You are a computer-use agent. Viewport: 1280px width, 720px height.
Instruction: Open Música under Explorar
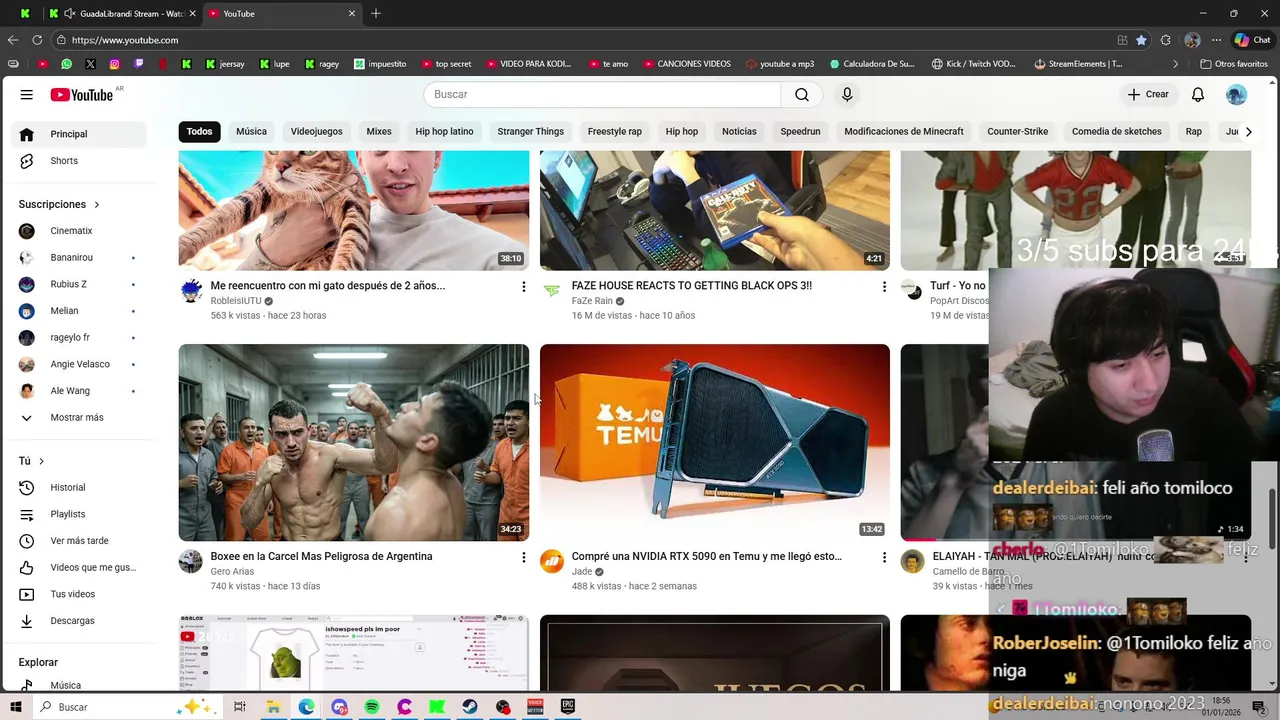(x=80, y=686)
